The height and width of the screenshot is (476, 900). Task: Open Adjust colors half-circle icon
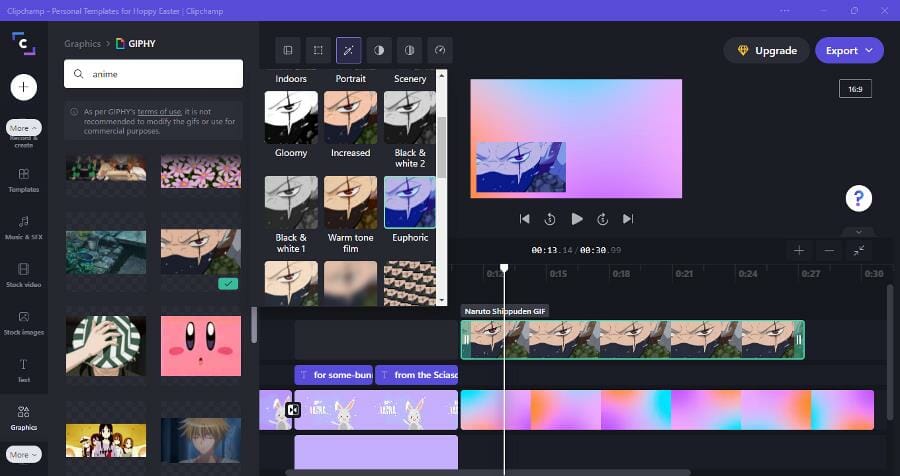click(x=379, y=51)
